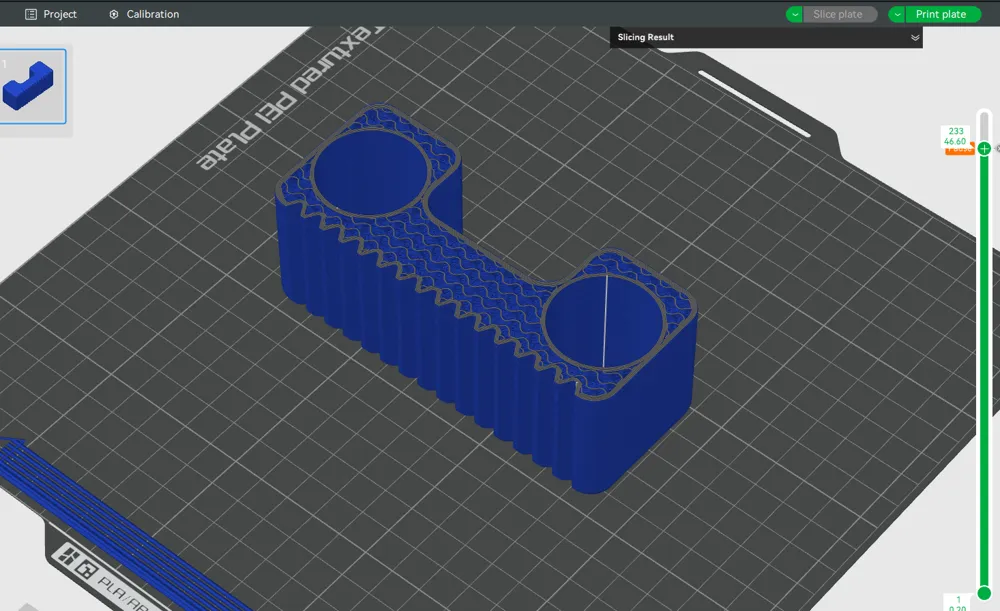This screenshot has height=611, width=1000.
Task: Open the Slice plate dropdown arrow
Action: pos(795,14)
